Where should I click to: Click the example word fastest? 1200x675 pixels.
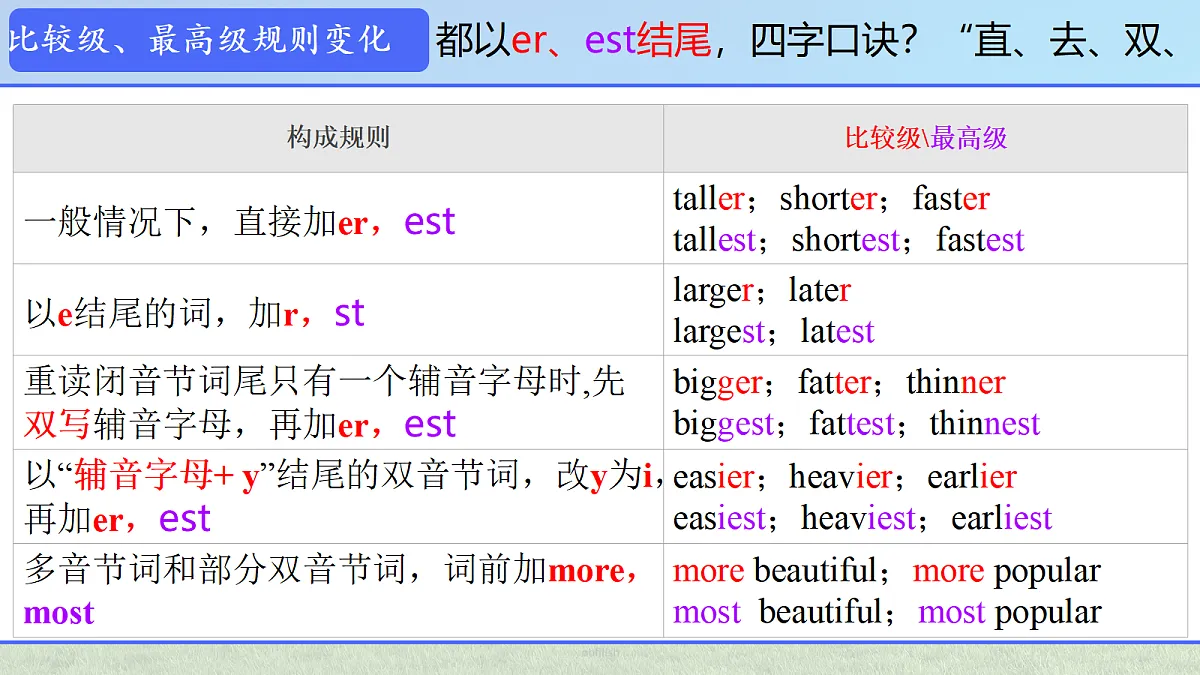[980, 240]
